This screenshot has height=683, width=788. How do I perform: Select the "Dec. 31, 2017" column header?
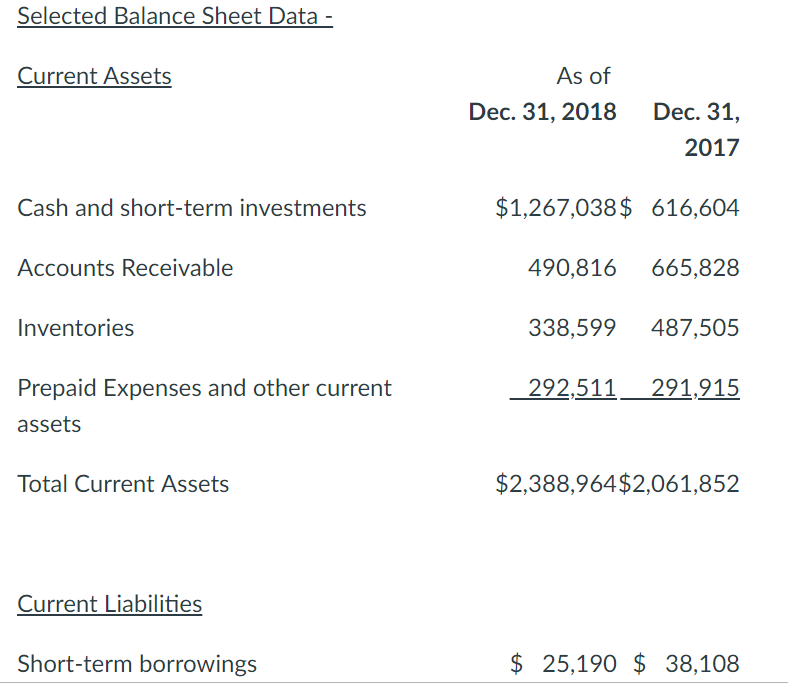(697, 129)
